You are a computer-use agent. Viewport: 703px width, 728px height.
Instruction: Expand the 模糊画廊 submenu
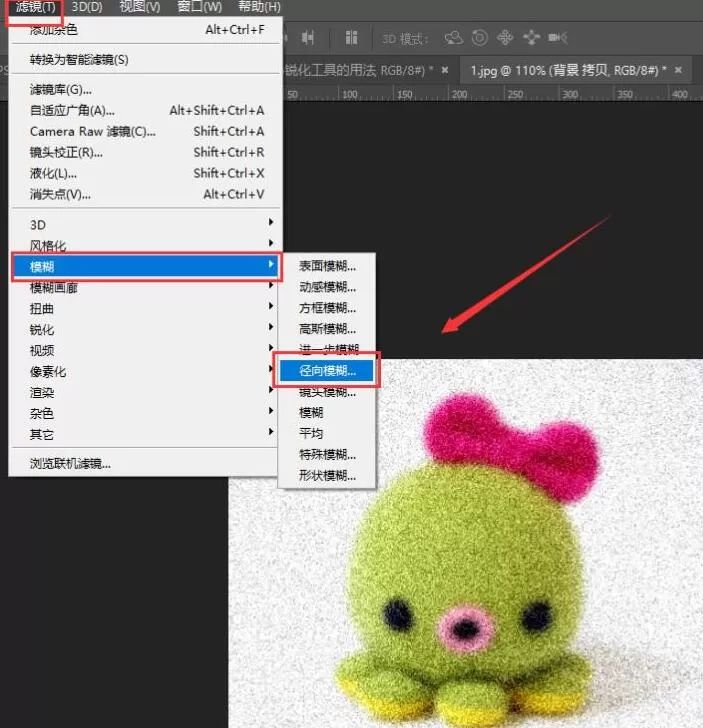coord(145,288)
